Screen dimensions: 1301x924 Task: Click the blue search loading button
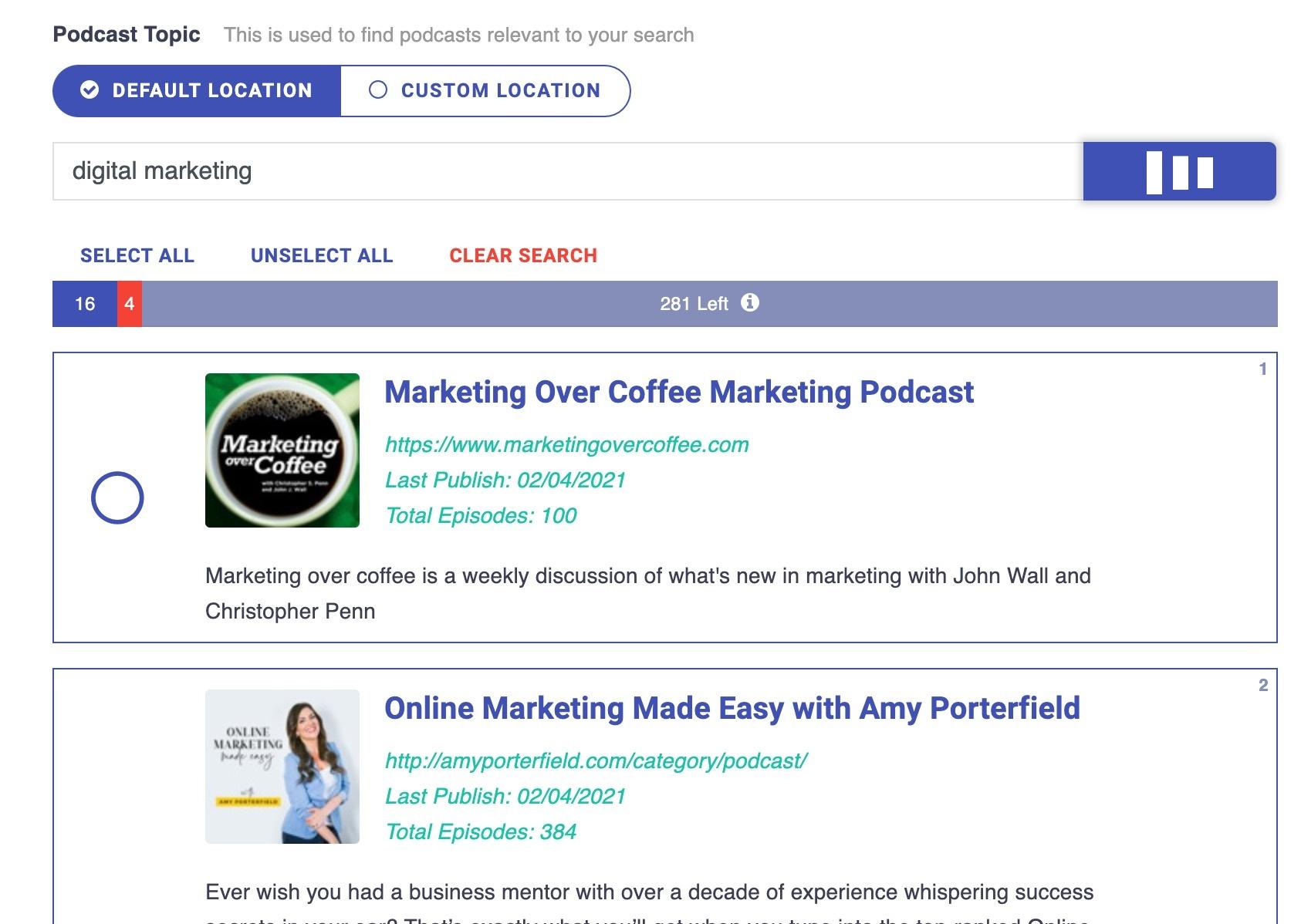click(1179, 171)
